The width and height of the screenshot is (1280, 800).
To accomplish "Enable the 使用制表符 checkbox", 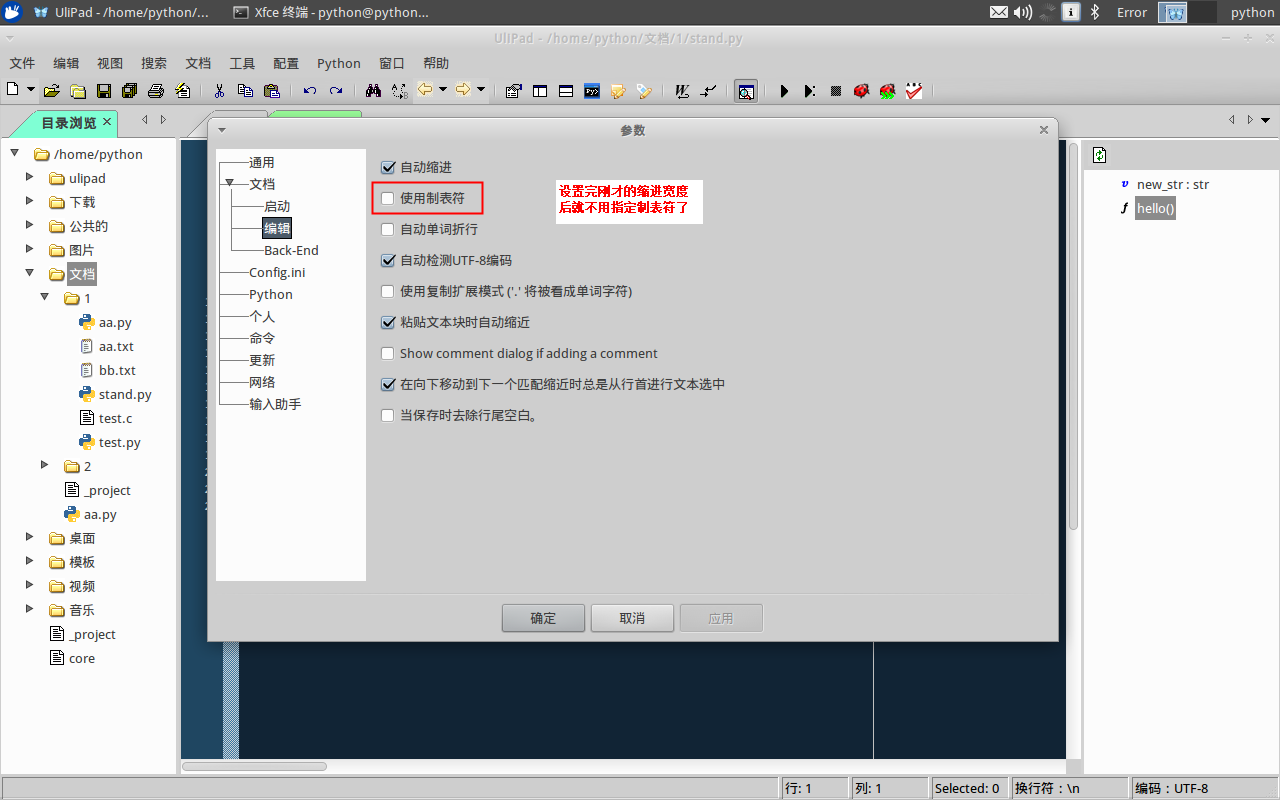I will [x=388, y=198].
